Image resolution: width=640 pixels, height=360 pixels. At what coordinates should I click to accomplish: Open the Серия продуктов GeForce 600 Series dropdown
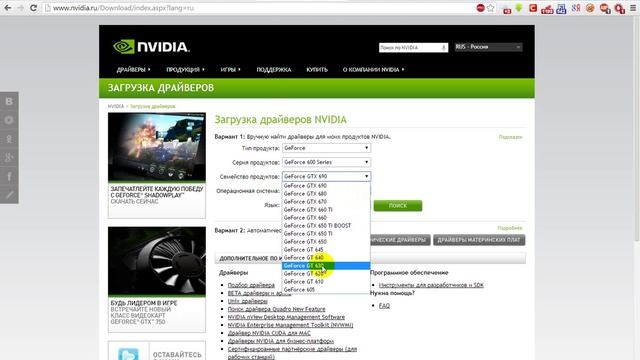click(326, 162)
